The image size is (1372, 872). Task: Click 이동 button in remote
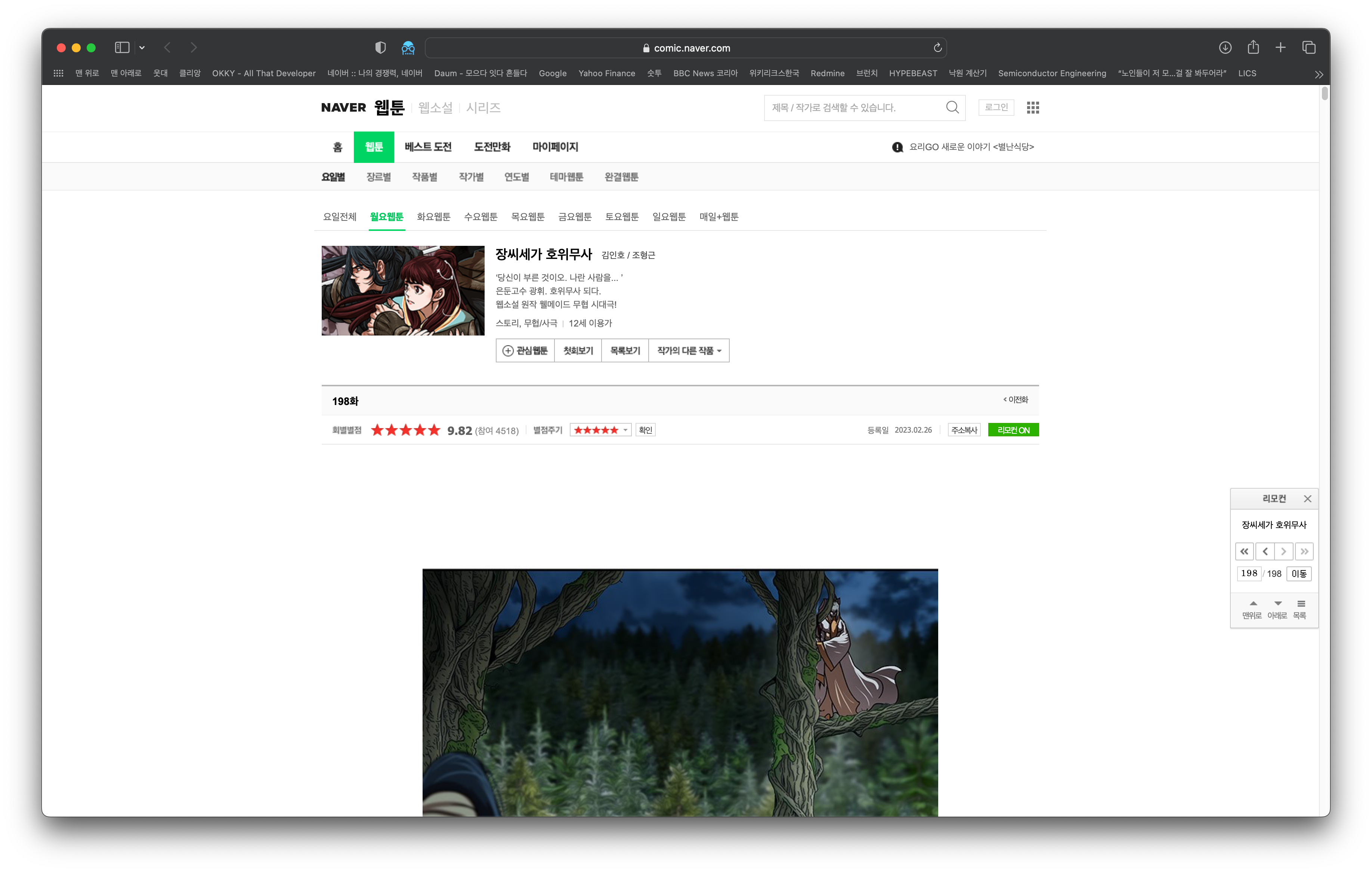click(1299, 573)
